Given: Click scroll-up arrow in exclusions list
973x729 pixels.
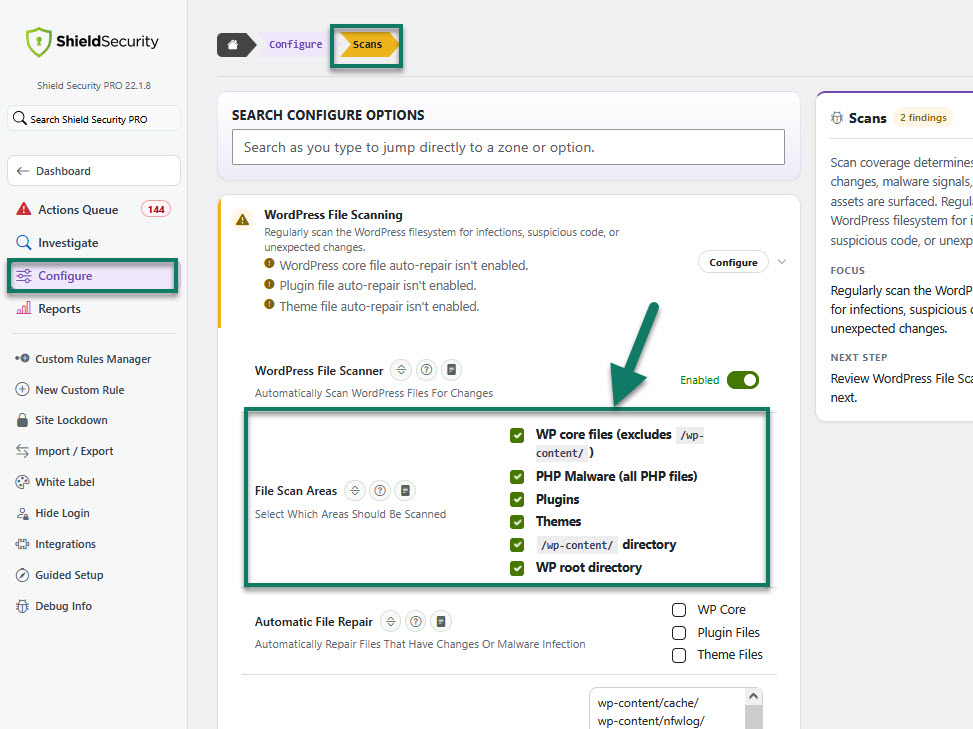Looking at the screenshot, I should [753, 696].
